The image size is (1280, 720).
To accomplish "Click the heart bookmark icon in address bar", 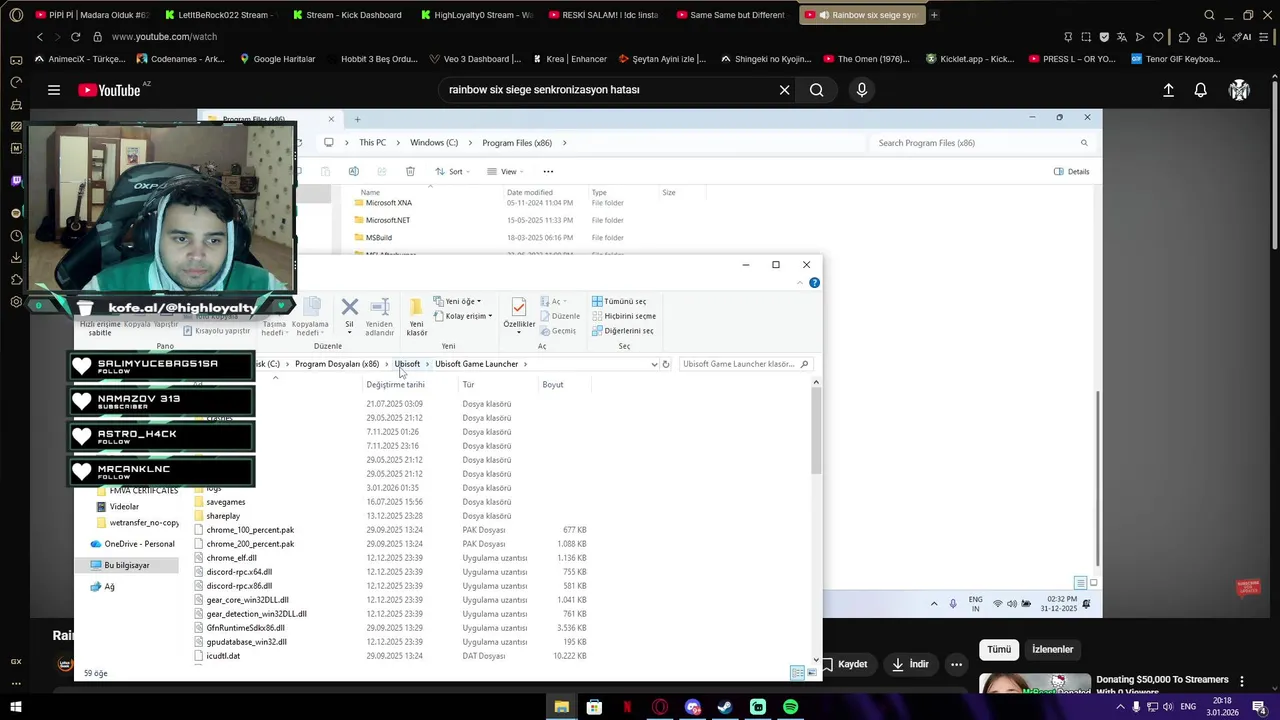I will coord(1158,37).
